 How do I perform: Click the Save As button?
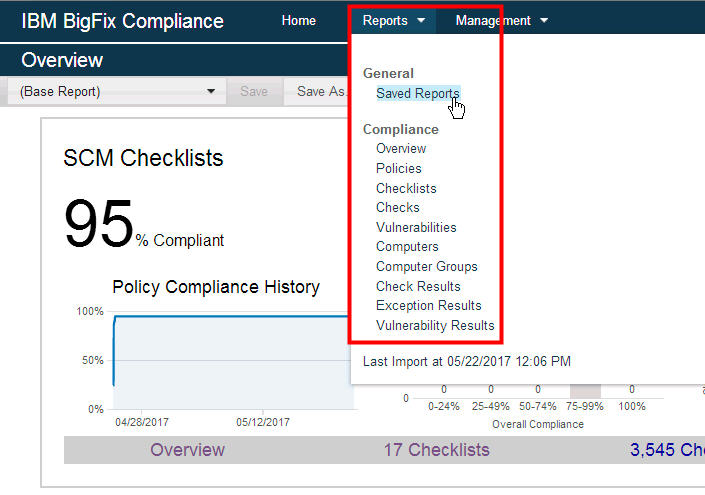click(x=320, y=92)
